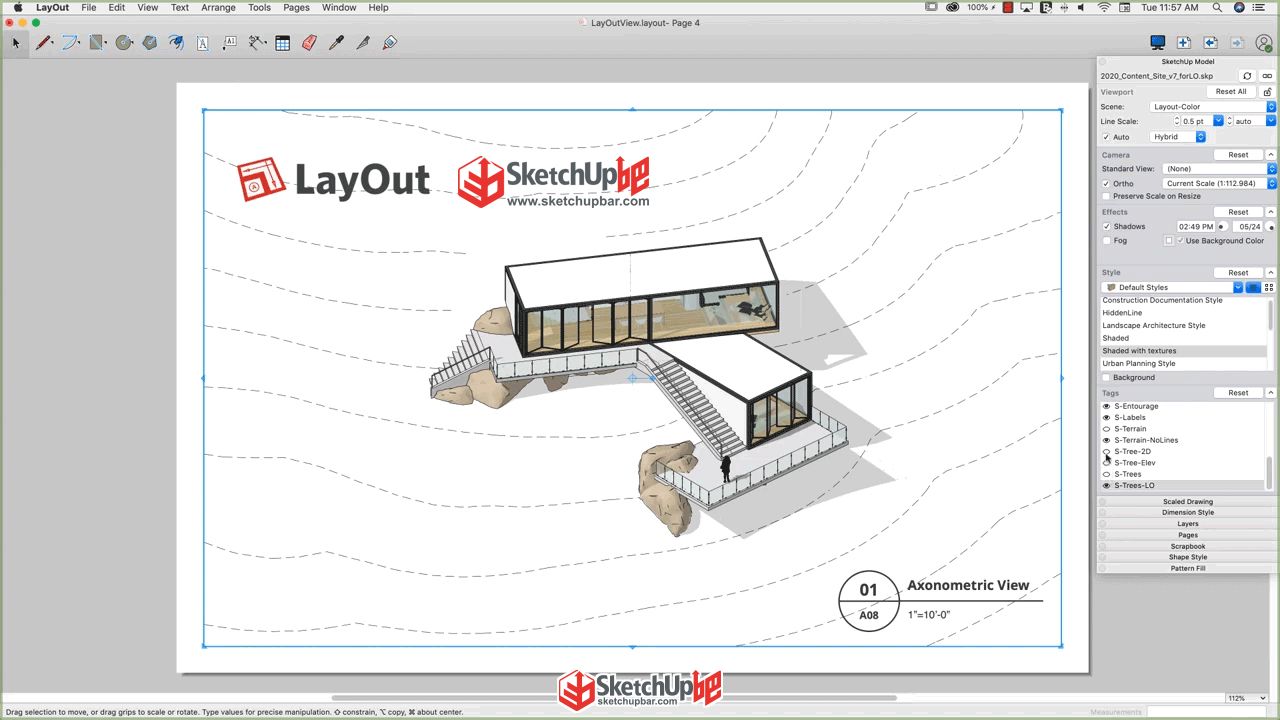Uncheck the Auto render checkbox
The width and height of the screenshot is (1280, 720).
point(1106,137)
